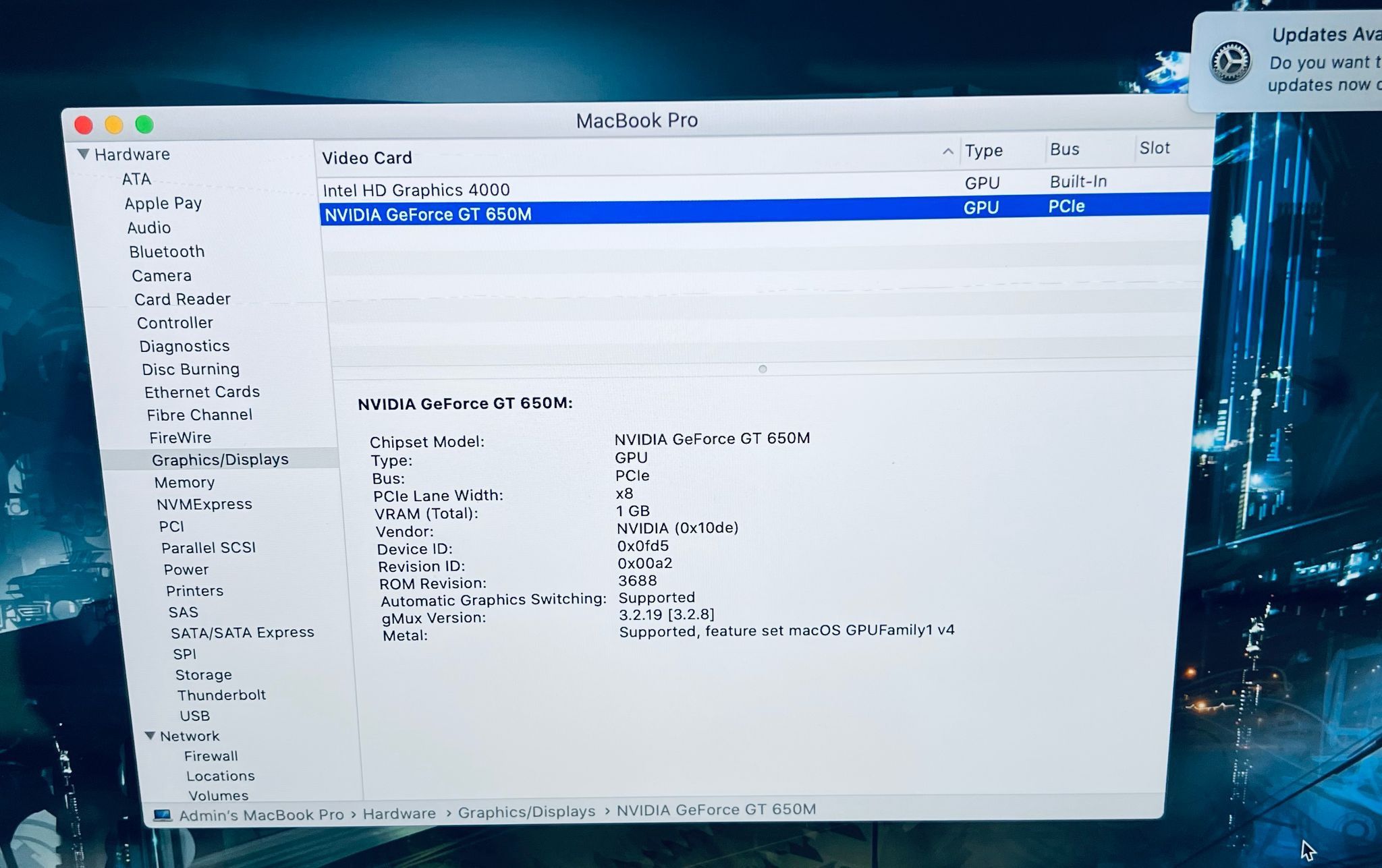Click Hardware in the breadcrumb path
Screen dimensions: 1382x868
coord(399,813)
